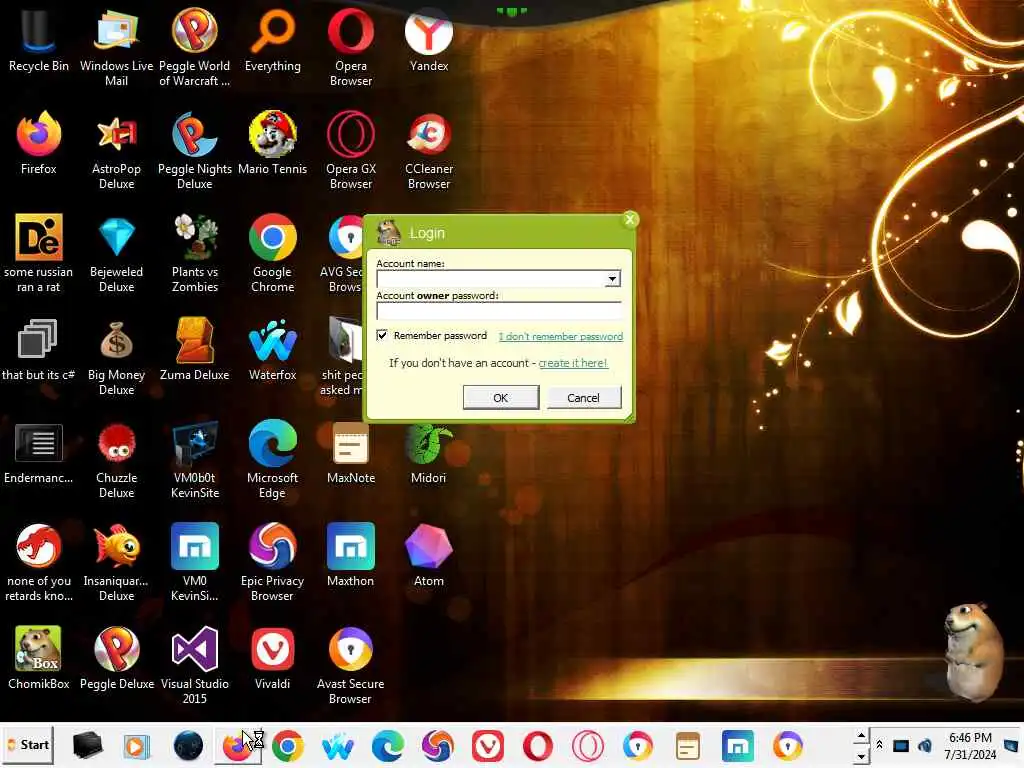The image size is (1024, 768).
Task: Click the Opera GX taskbar icon
Action: tap(588, 746)
